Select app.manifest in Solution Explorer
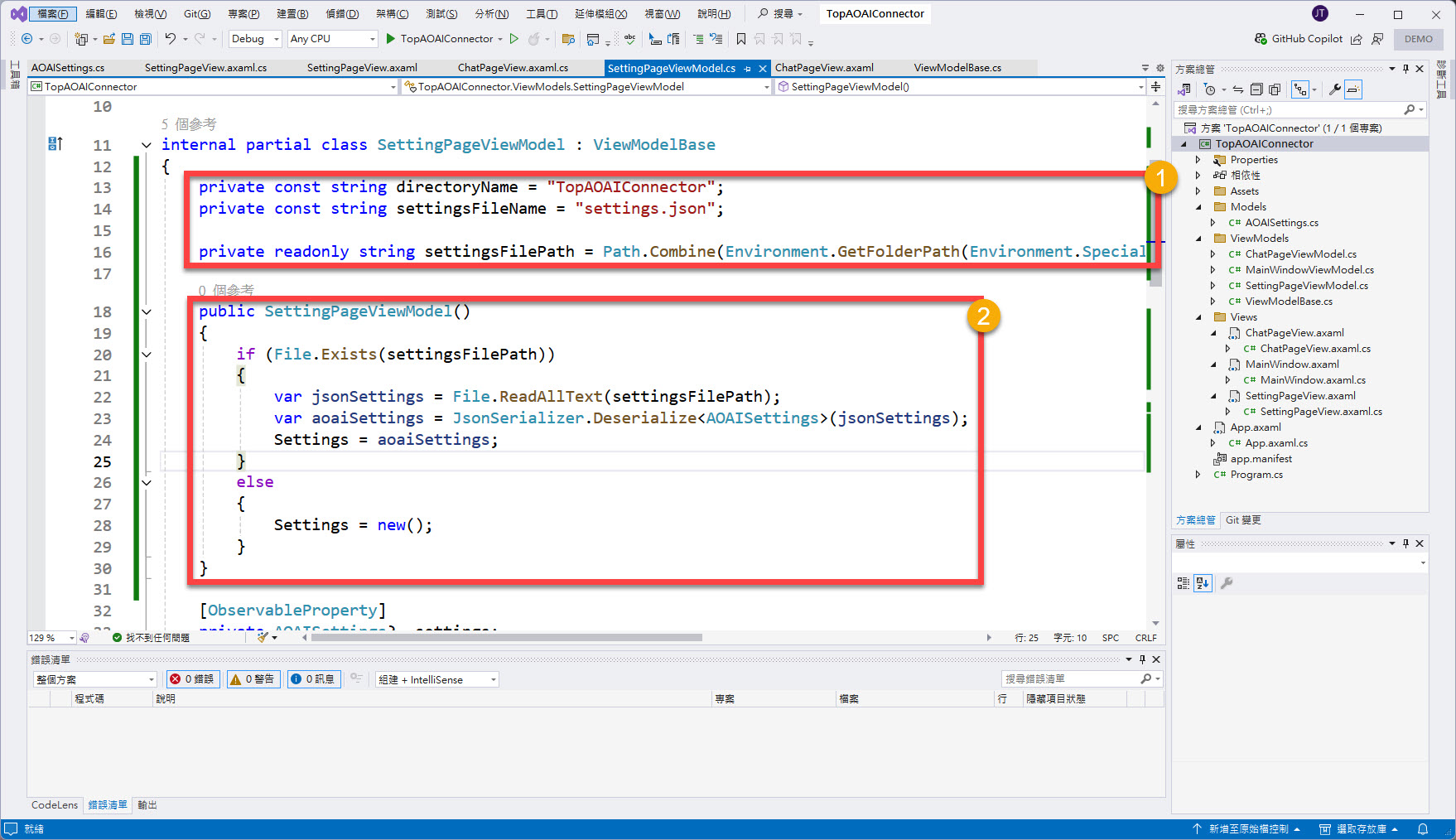The height and width of the screenshot is (840, 1456). [1261, 459]
